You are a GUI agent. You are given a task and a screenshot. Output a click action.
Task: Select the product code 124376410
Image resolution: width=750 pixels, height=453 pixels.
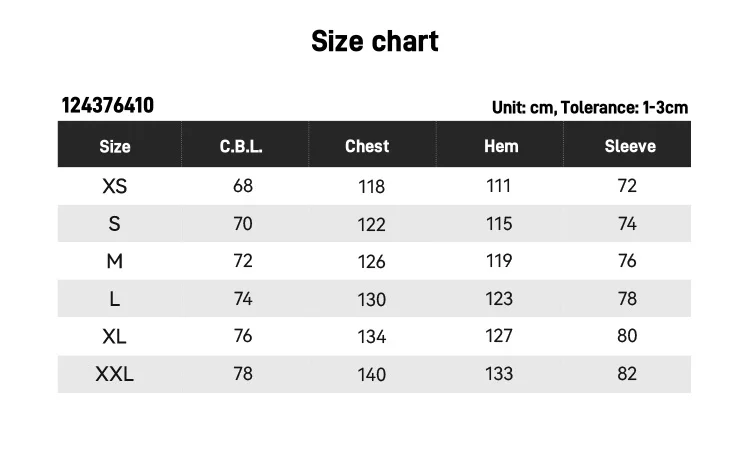[x=108, y=106]
